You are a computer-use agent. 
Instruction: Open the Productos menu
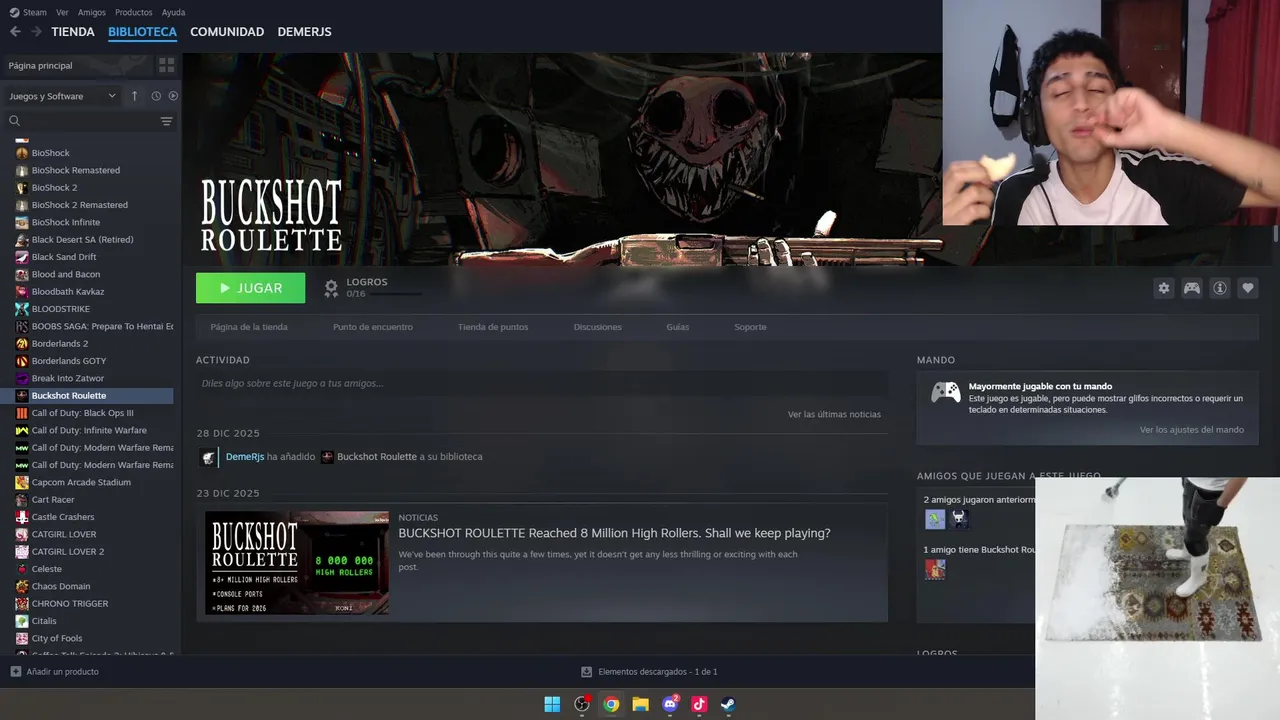pos(134,12)
